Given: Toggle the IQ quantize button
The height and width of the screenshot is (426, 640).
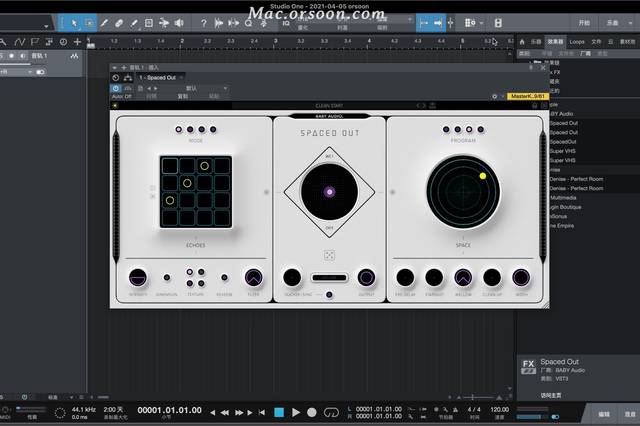Looking at the screenshot, I should 286,23.
